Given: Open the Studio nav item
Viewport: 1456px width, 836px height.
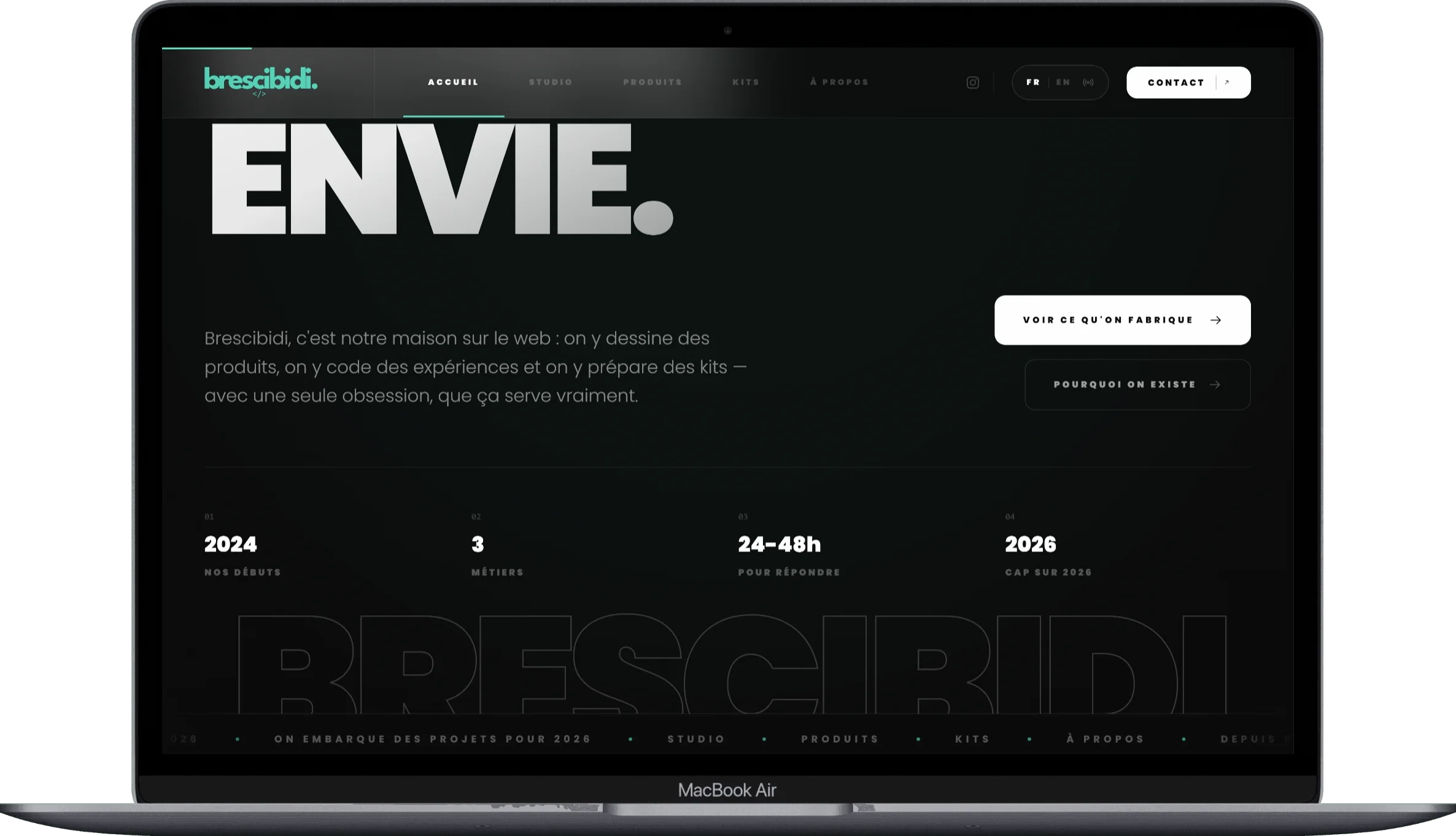Looking at the screenshot, I should 551,82.
